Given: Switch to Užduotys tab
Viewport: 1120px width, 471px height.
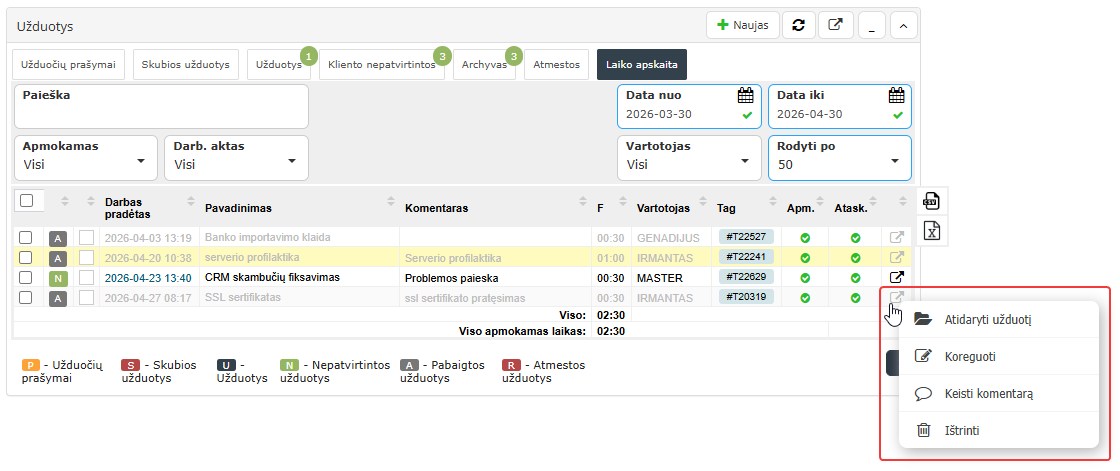Looking at the screenshot, I should coord(279,64).
